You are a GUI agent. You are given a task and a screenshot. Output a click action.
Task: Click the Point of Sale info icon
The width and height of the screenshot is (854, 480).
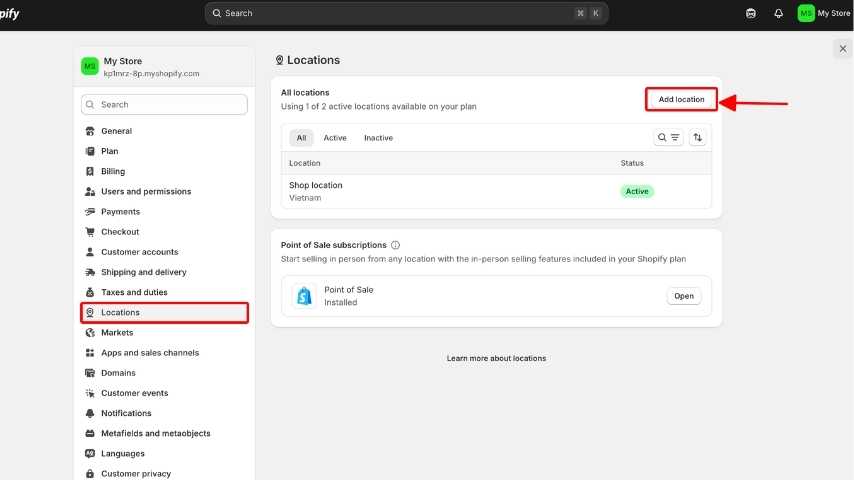395,245
